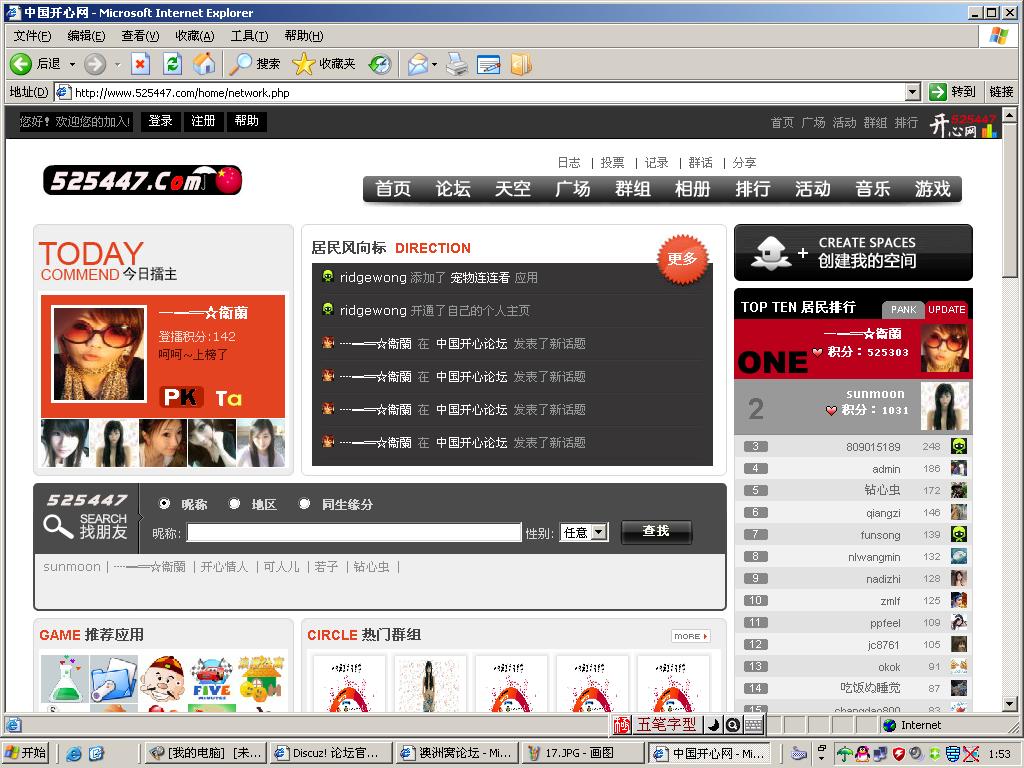The width and height of the screenshot is (1024, 768).
Task: Click the 登录 login button
Action: (x=160, y=121)
